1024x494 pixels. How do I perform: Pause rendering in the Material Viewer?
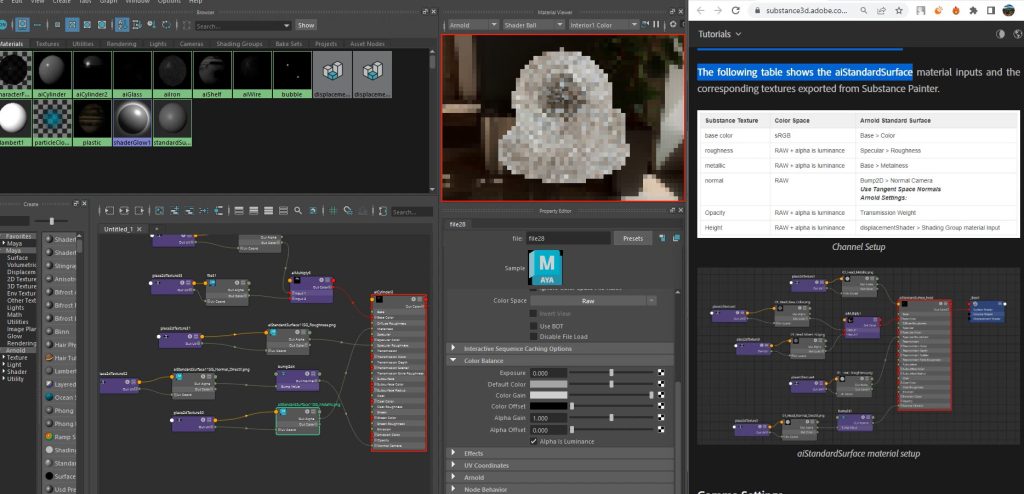click(x=656, y=25)
